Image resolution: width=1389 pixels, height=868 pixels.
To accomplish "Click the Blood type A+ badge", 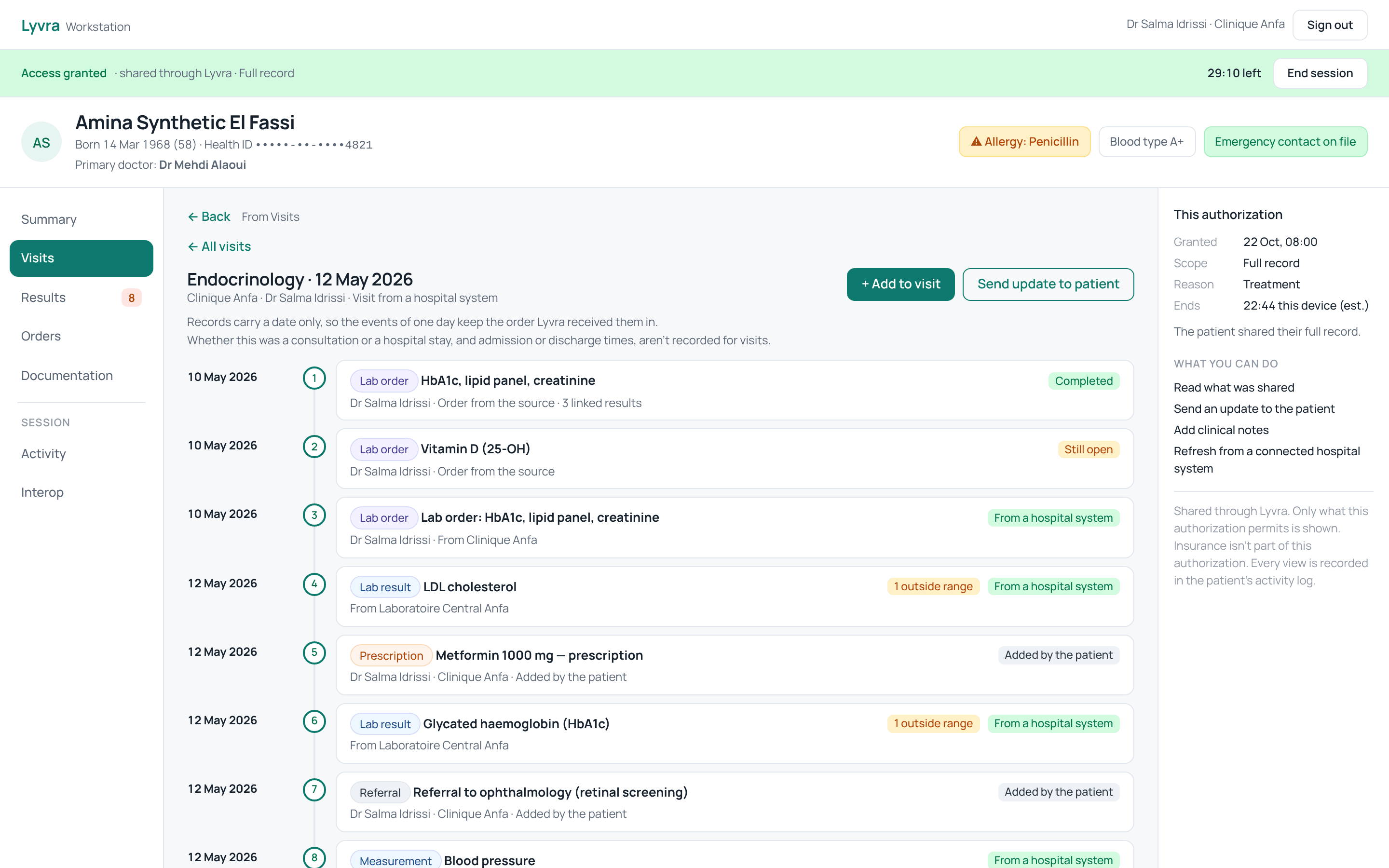I will point(1146,142).
